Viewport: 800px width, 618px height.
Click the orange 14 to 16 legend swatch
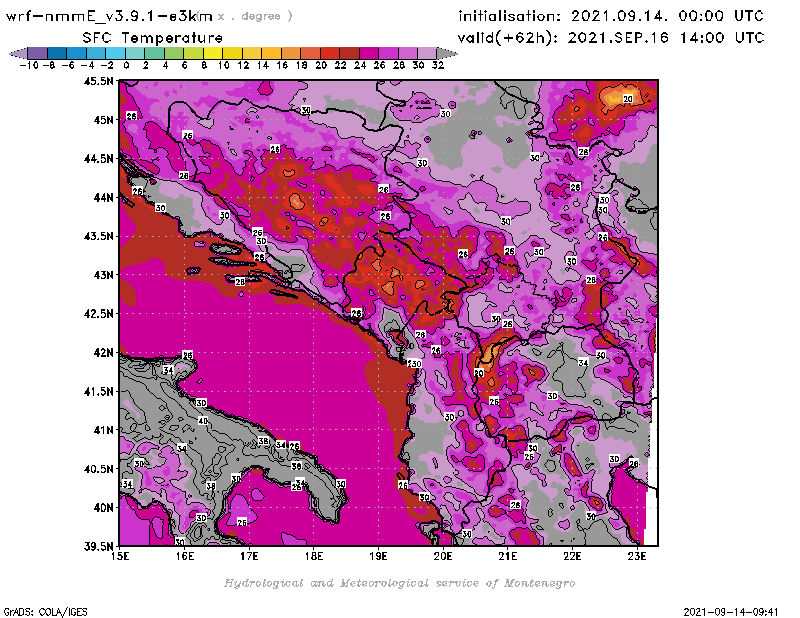point(271,53)
